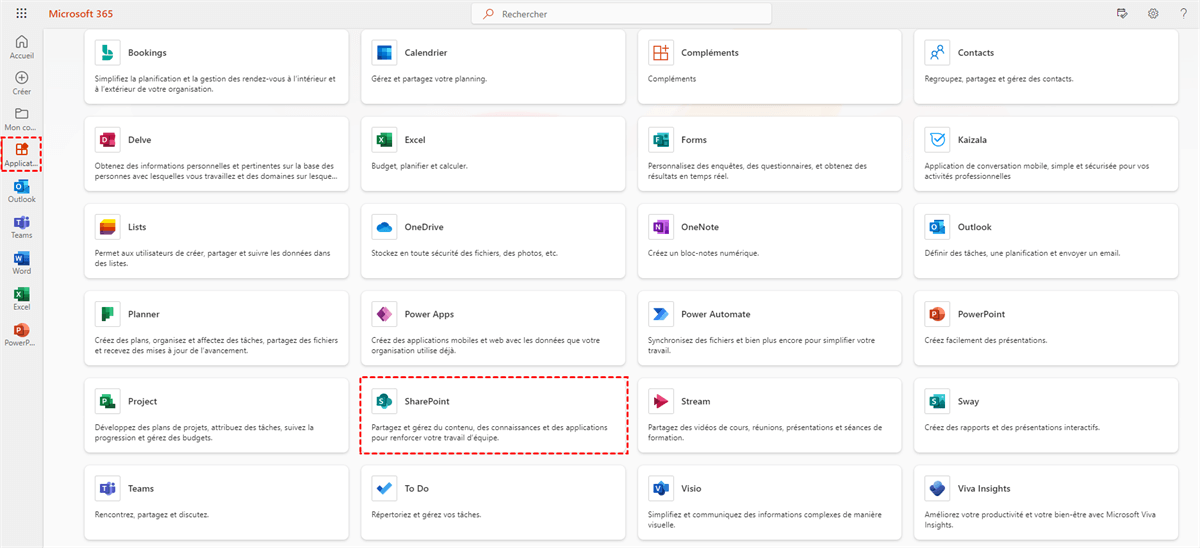Screen dimensions: 1200x548
Task: Open Mon contenu folder in sidebar
Action: pyautogui.click(x=22, y=119)
